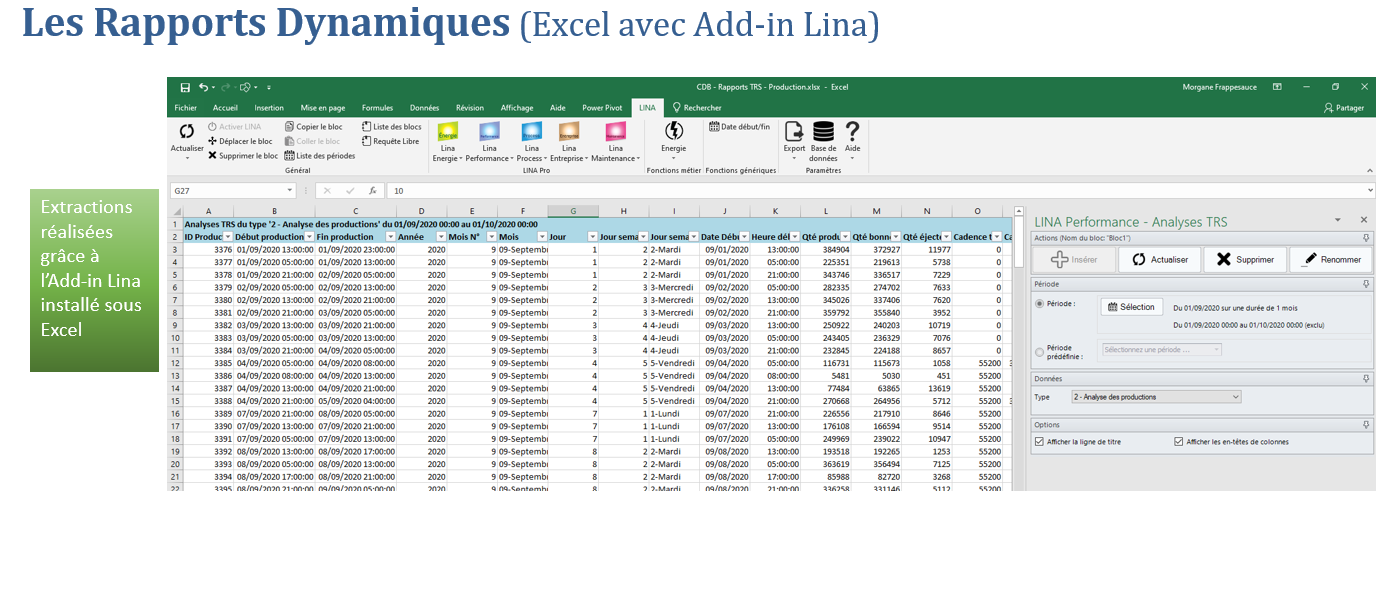
Task: Open the filter dropdown on Jour column
Action: pyautogui.click(x=592, y=237)
